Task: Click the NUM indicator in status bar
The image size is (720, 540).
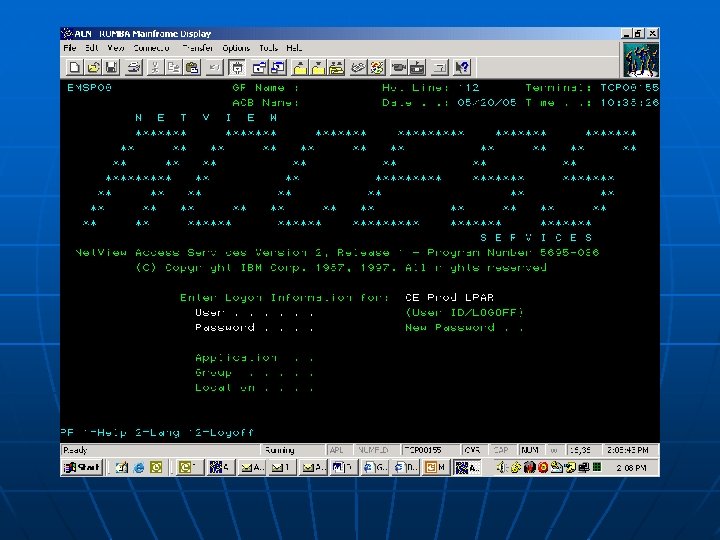Action: (530, 450)
